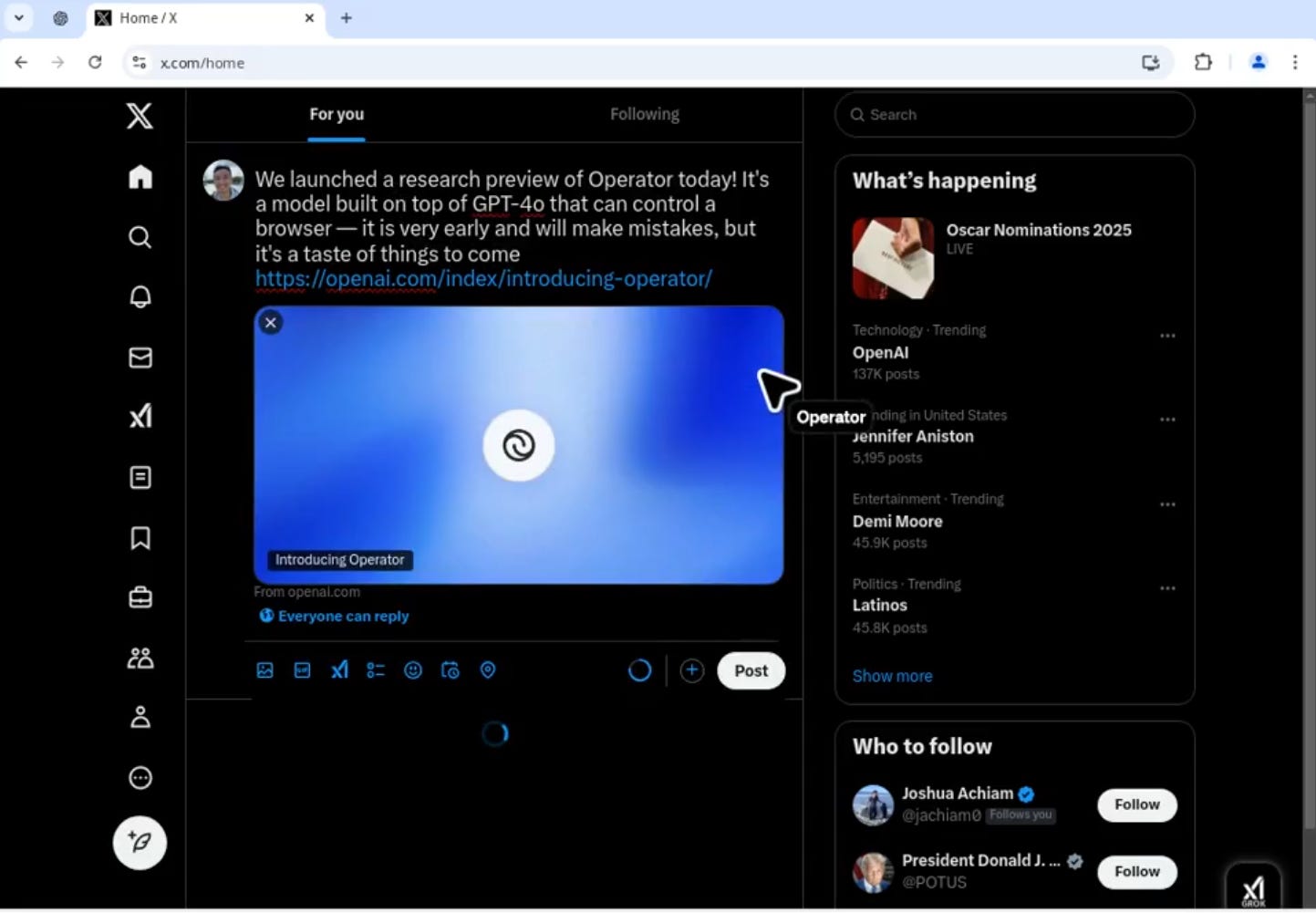The image size is (1316, 913).
Task: Open More circle icon in sidebar
Action: tap(140, 778)
